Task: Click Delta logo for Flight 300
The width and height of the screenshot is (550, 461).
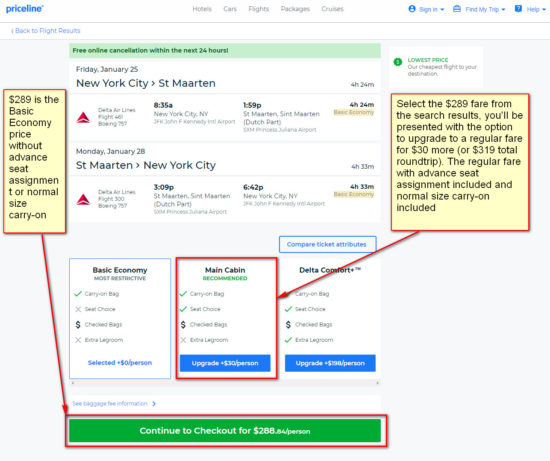Action: [83, 199]
